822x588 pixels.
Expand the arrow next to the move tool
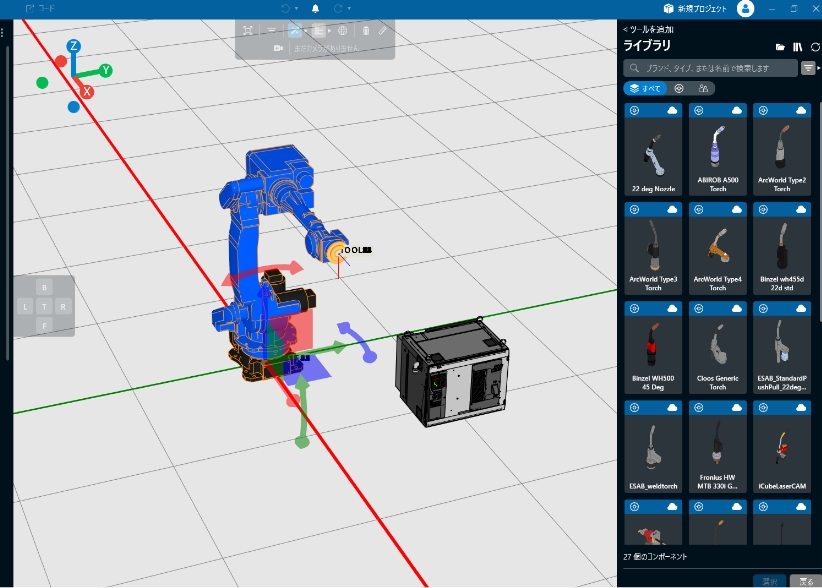tap(307, 30)
